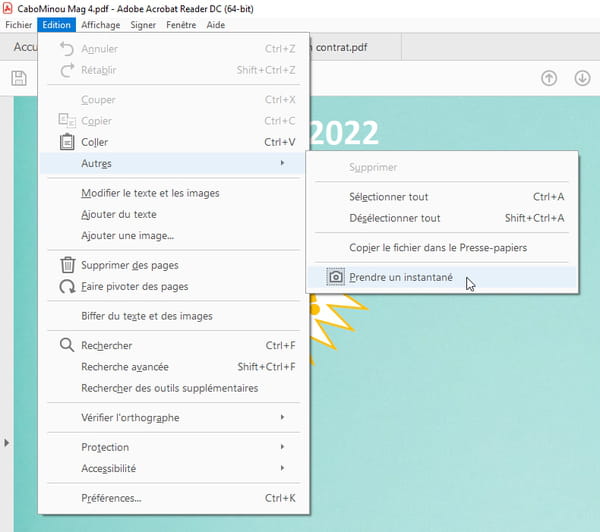Open the Fenêtre menu
This screenshot has width=600, height=532.
point(181,25)
